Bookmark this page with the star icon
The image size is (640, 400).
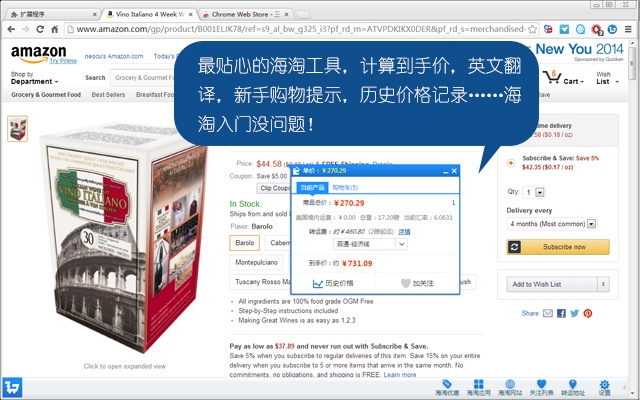pyautogui.click(x=532, y=29)
